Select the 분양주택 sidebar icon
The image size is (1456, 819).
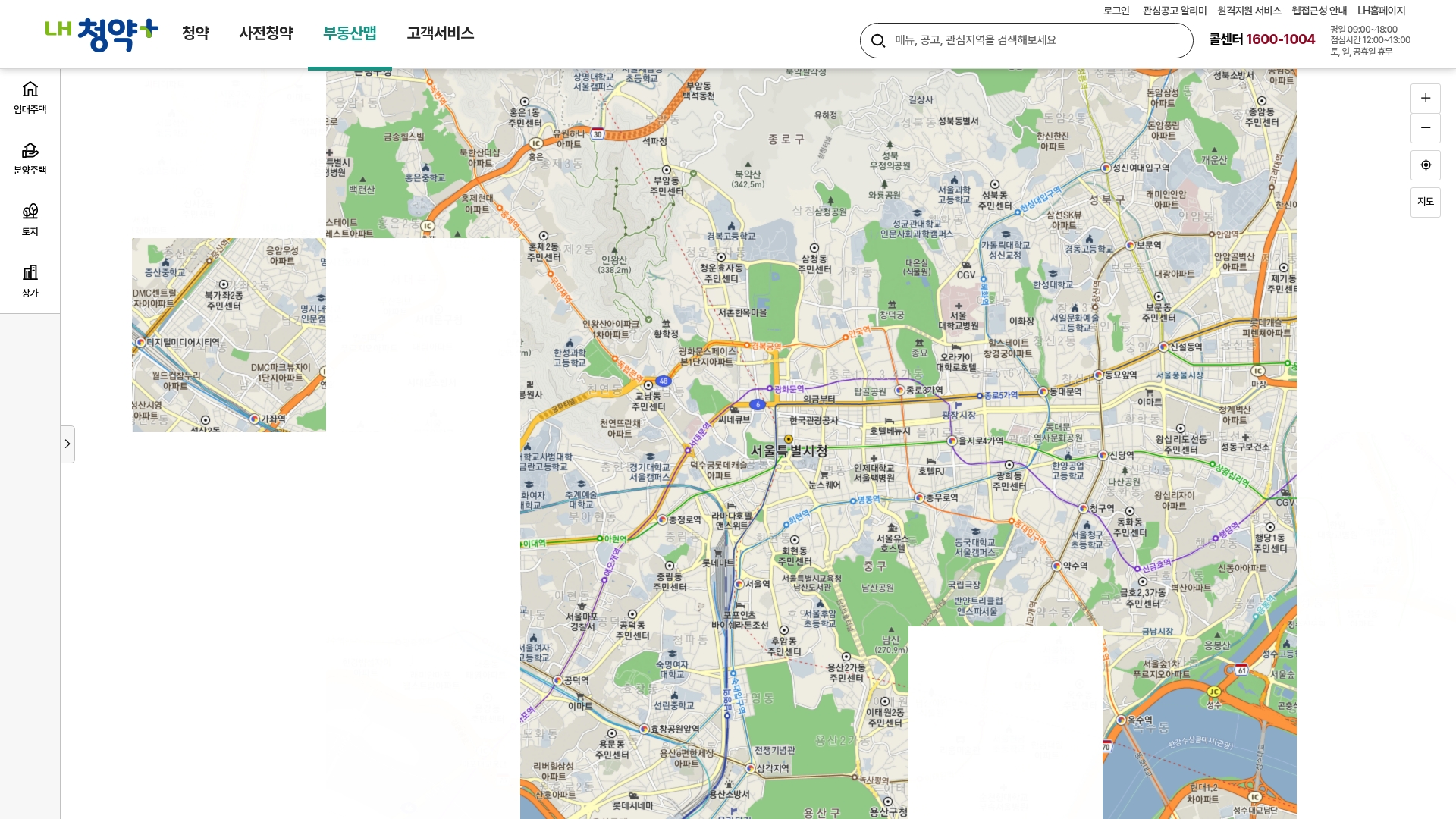coord(30,158)
